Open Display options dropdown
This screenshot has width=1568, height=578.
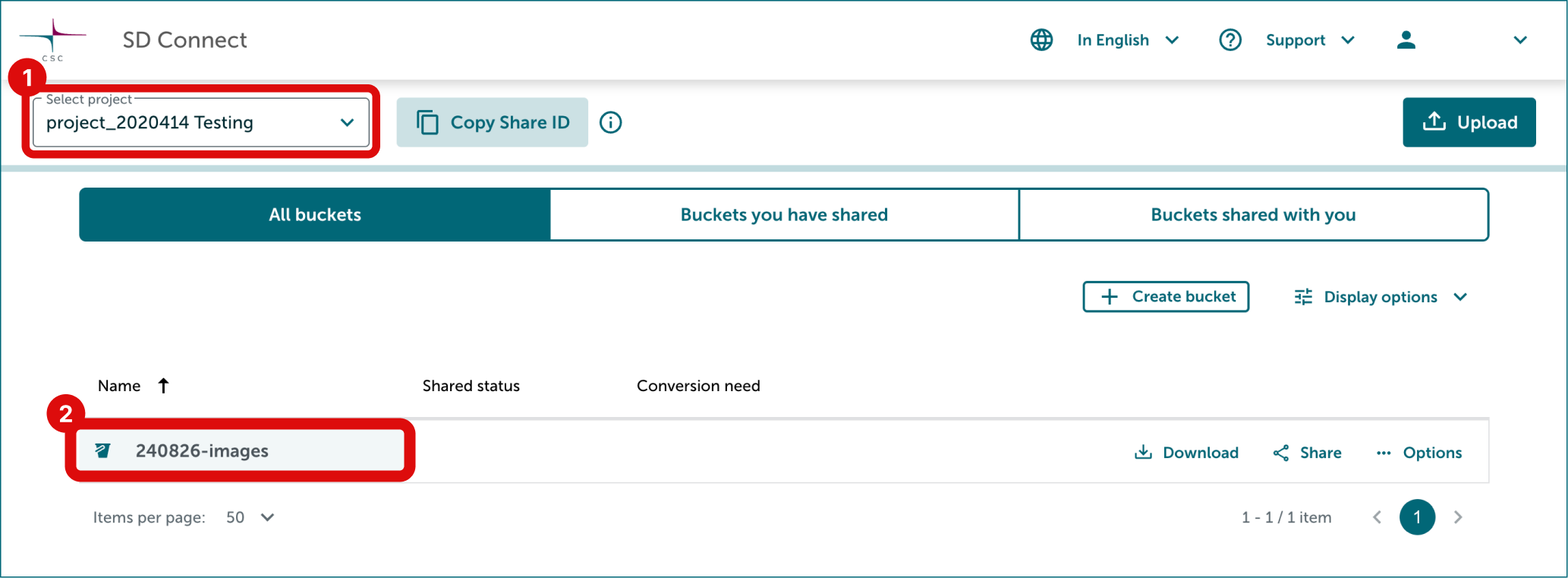pos(1381,297)
